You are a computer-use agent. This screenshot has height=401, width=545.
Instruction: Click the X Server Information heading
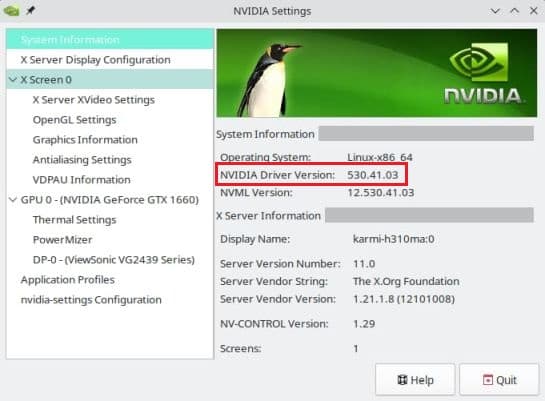pyautogui.click(x=268, y=216)
